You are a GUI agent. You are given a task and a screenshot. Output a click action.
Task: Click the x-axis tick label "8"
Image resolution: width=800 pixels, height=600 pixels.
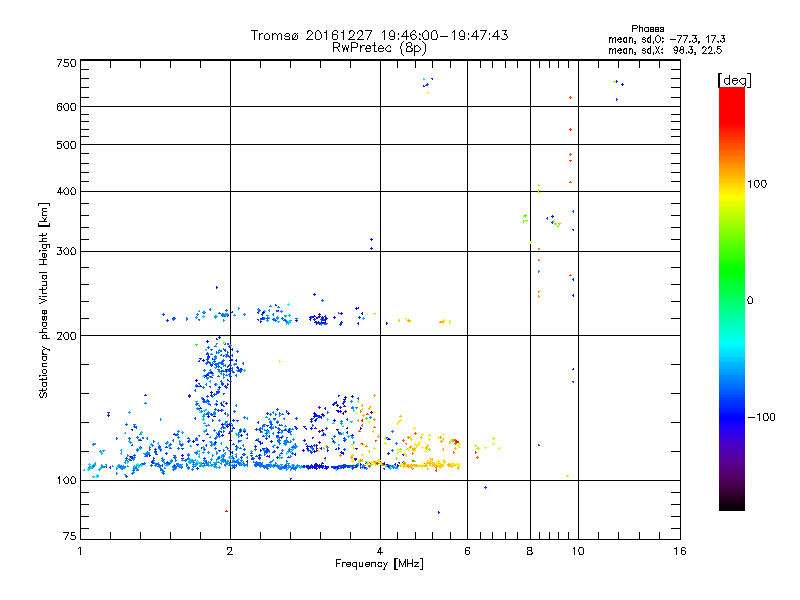pyautogui.click(x=530, y=551)
